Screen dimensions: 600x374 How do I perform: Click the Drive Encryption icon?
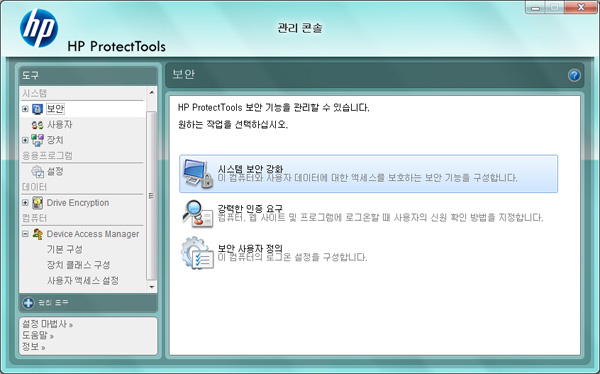click(38, 203)
